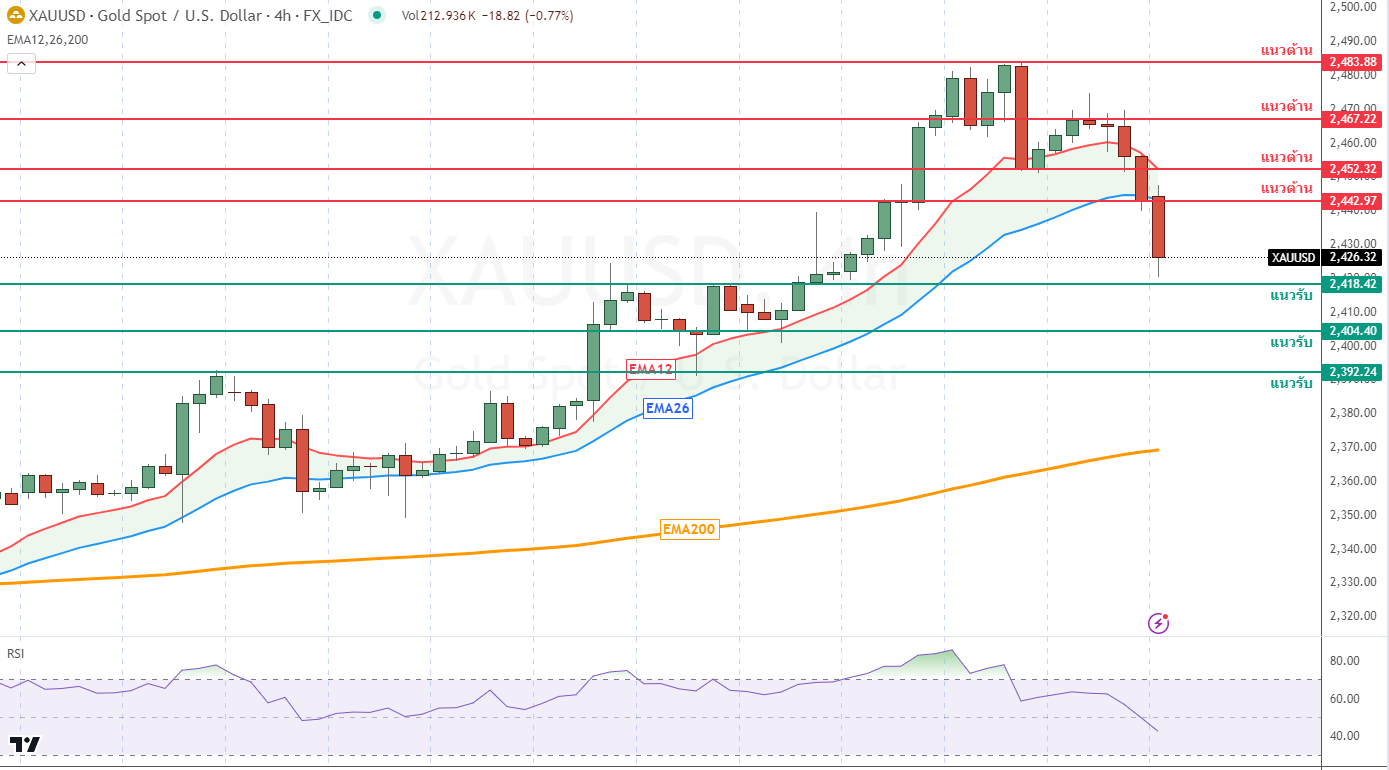Image resolution: width=1389 pixels, height=770 pixels.
Task: Click the orange EMA200 line label
Action: (689, 529)
